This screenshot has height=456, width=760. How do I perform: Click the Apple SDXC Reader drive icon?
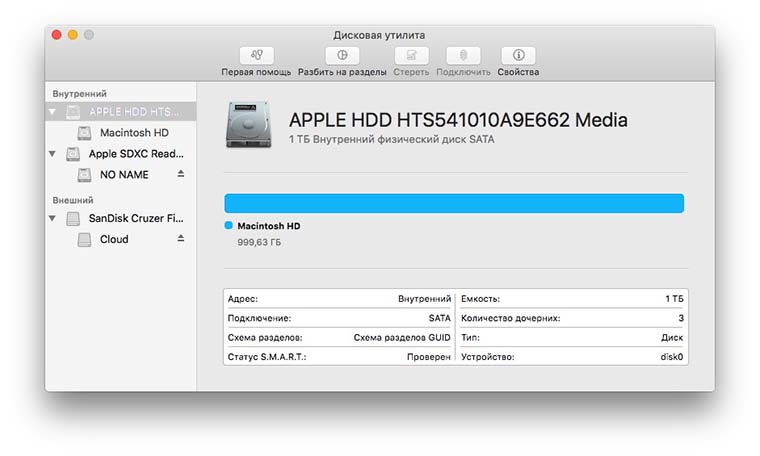(73, 154)
